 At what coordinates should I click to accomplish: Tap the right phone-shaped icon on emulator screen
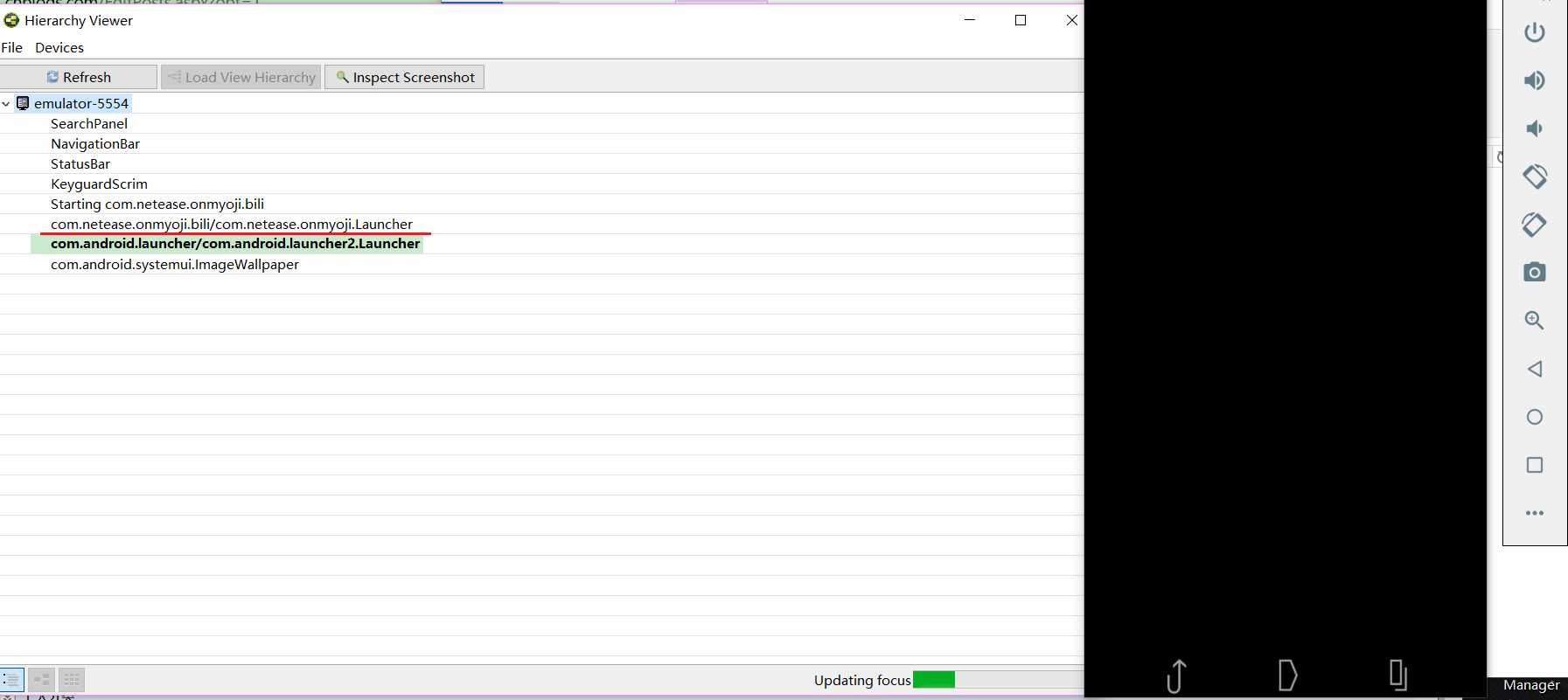coord(1398,676)
